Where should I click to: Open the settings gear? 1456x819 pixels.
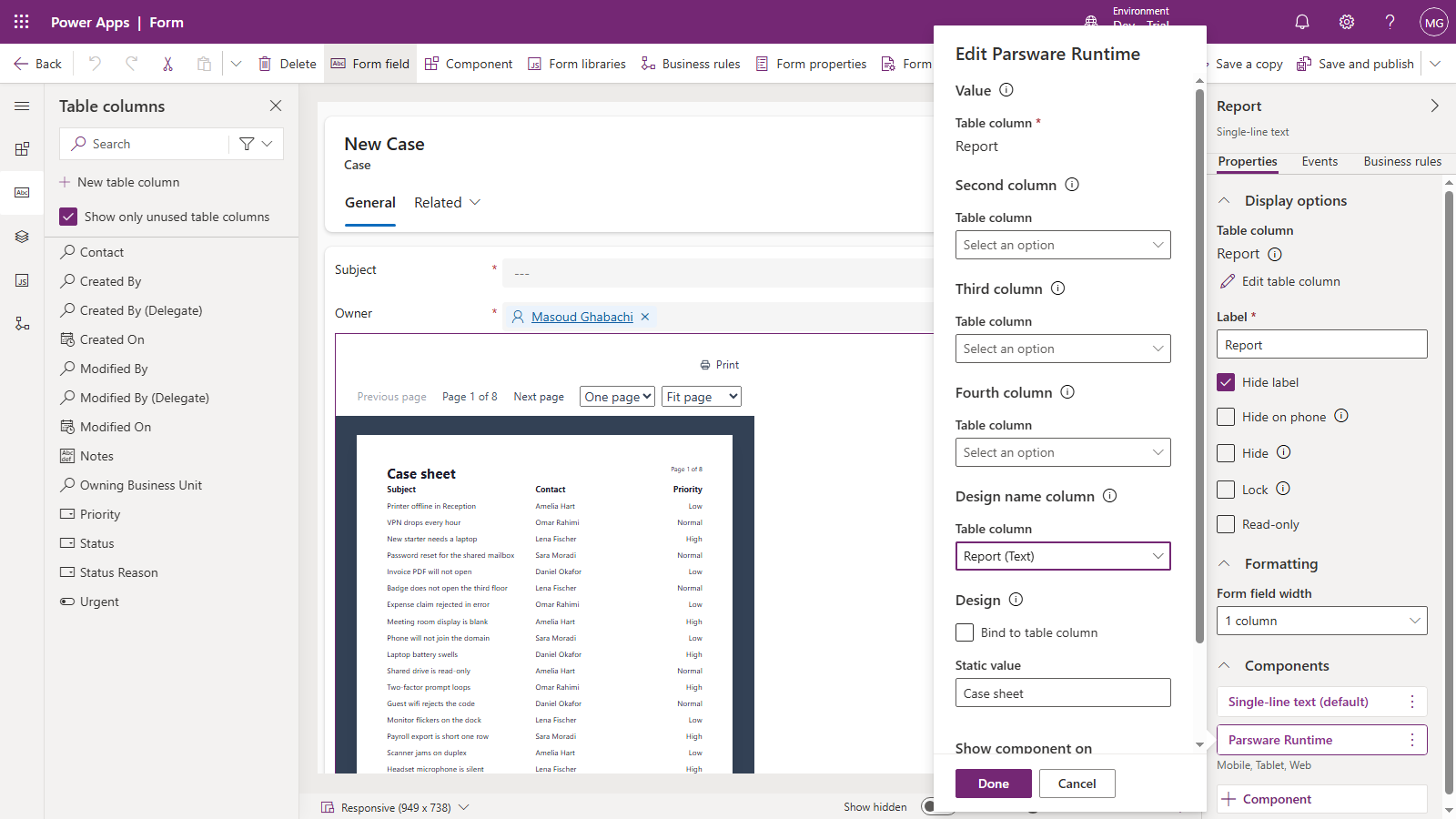(x=1347, y=22)
